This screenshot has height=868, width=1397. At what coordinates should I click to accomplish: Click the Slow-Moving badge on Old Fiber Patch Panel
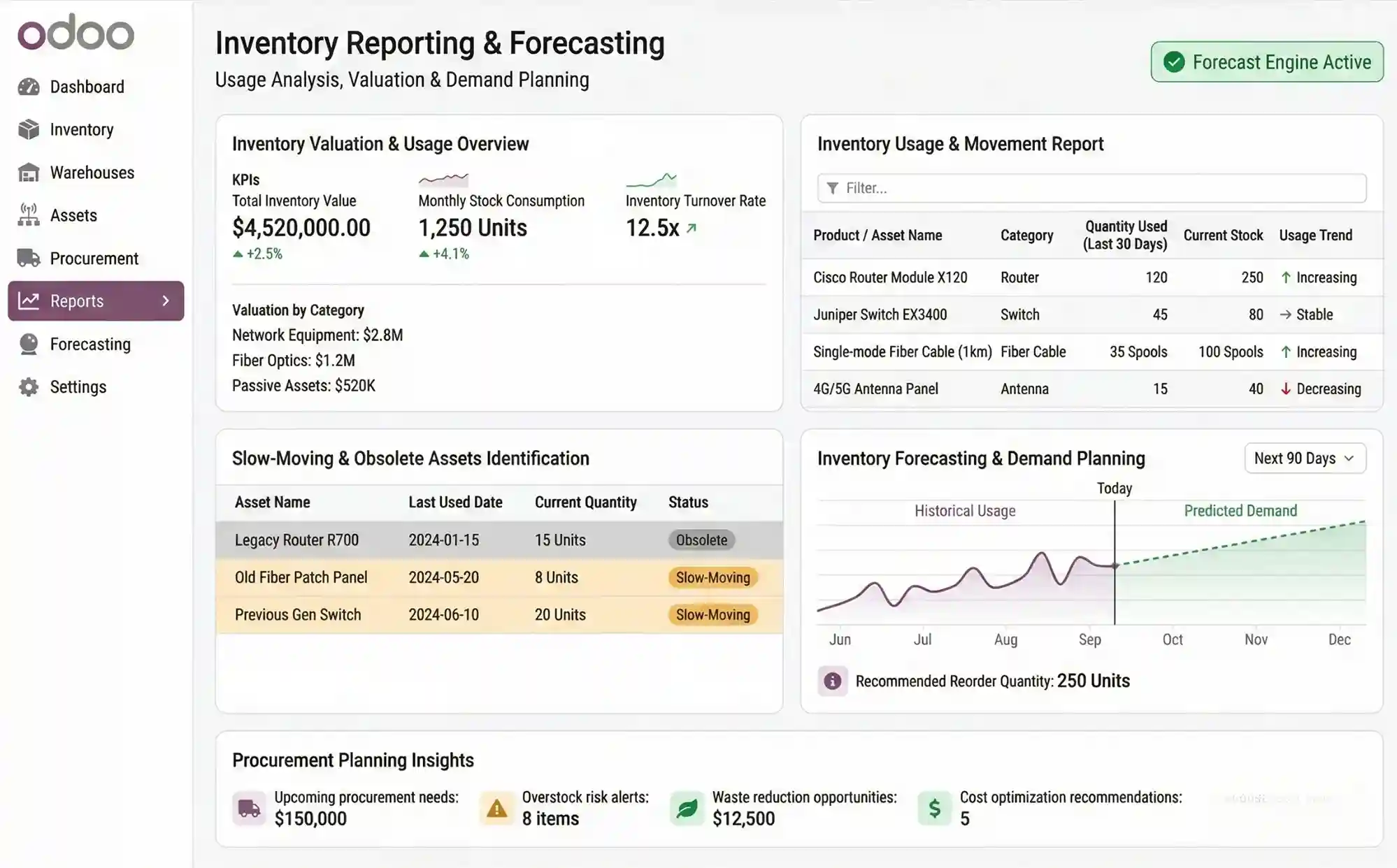click(712, 577)
